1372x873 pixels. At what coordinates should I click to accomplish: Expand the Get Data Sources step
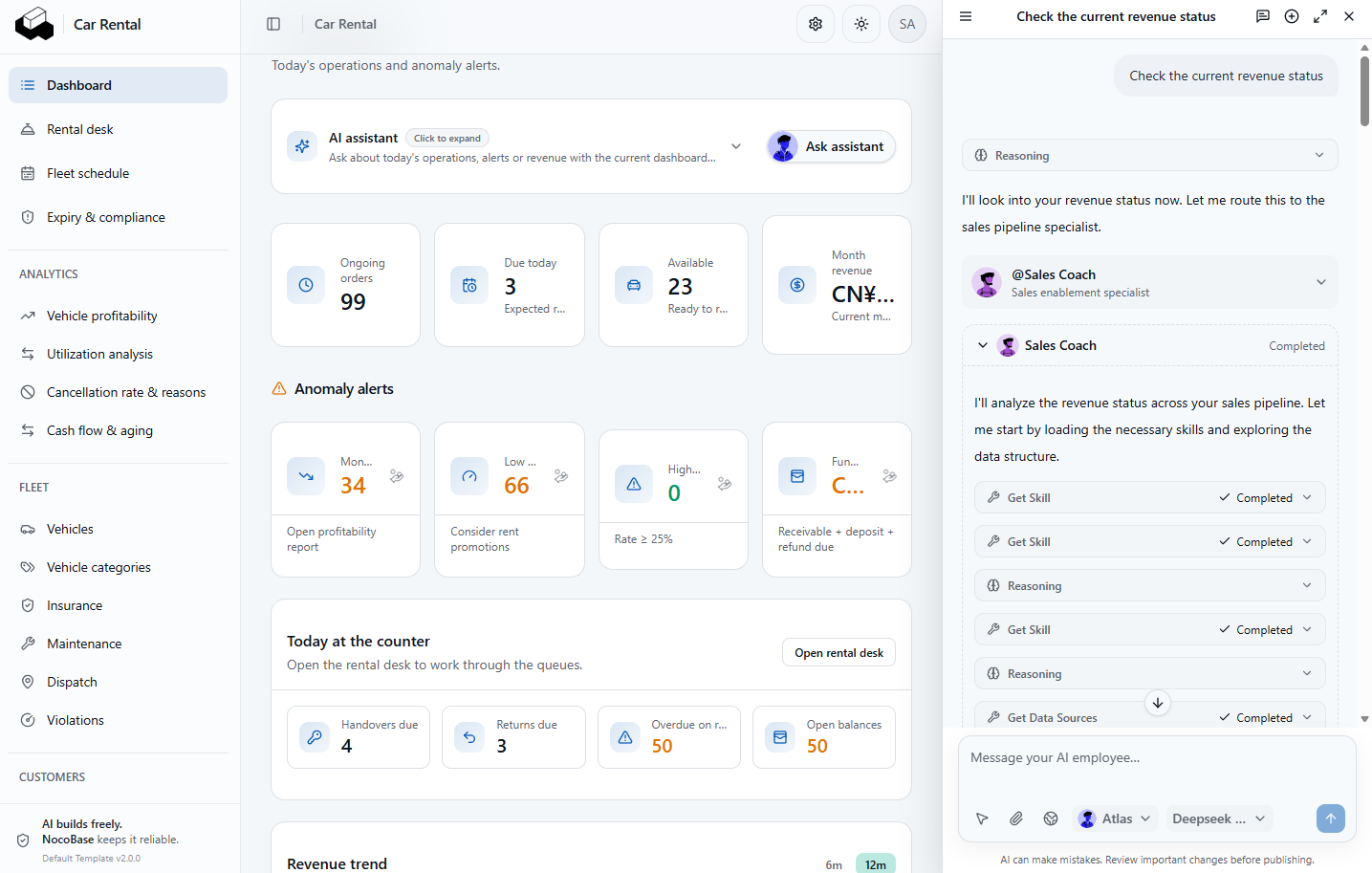[x=1150, y=715]
